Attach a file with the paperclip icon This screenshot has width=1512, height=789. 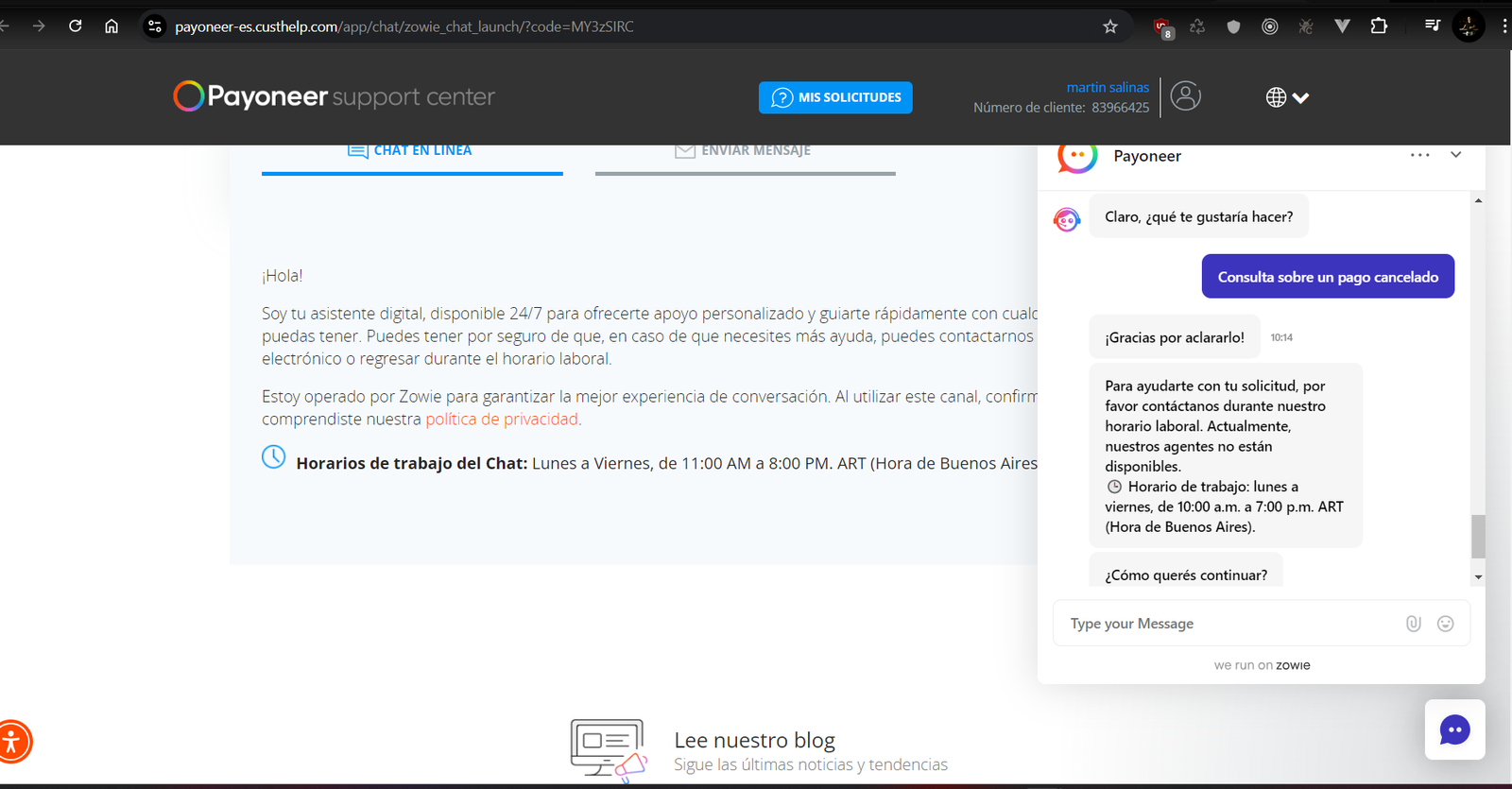tap(1414, 624)
